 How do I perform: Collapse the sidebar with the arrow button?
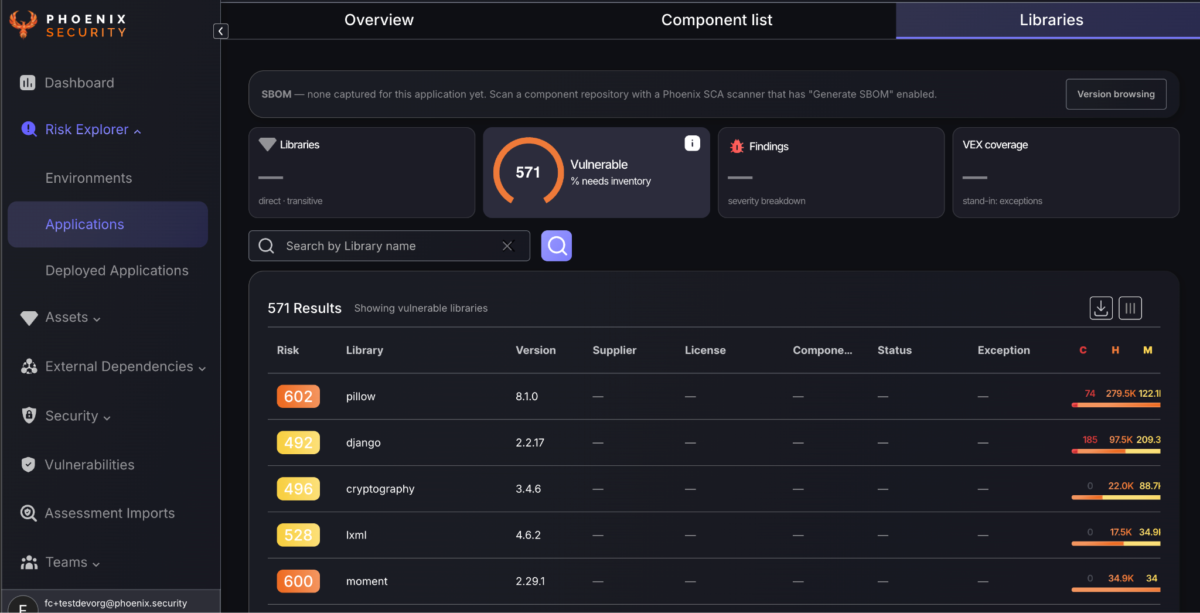click(221, 31)
